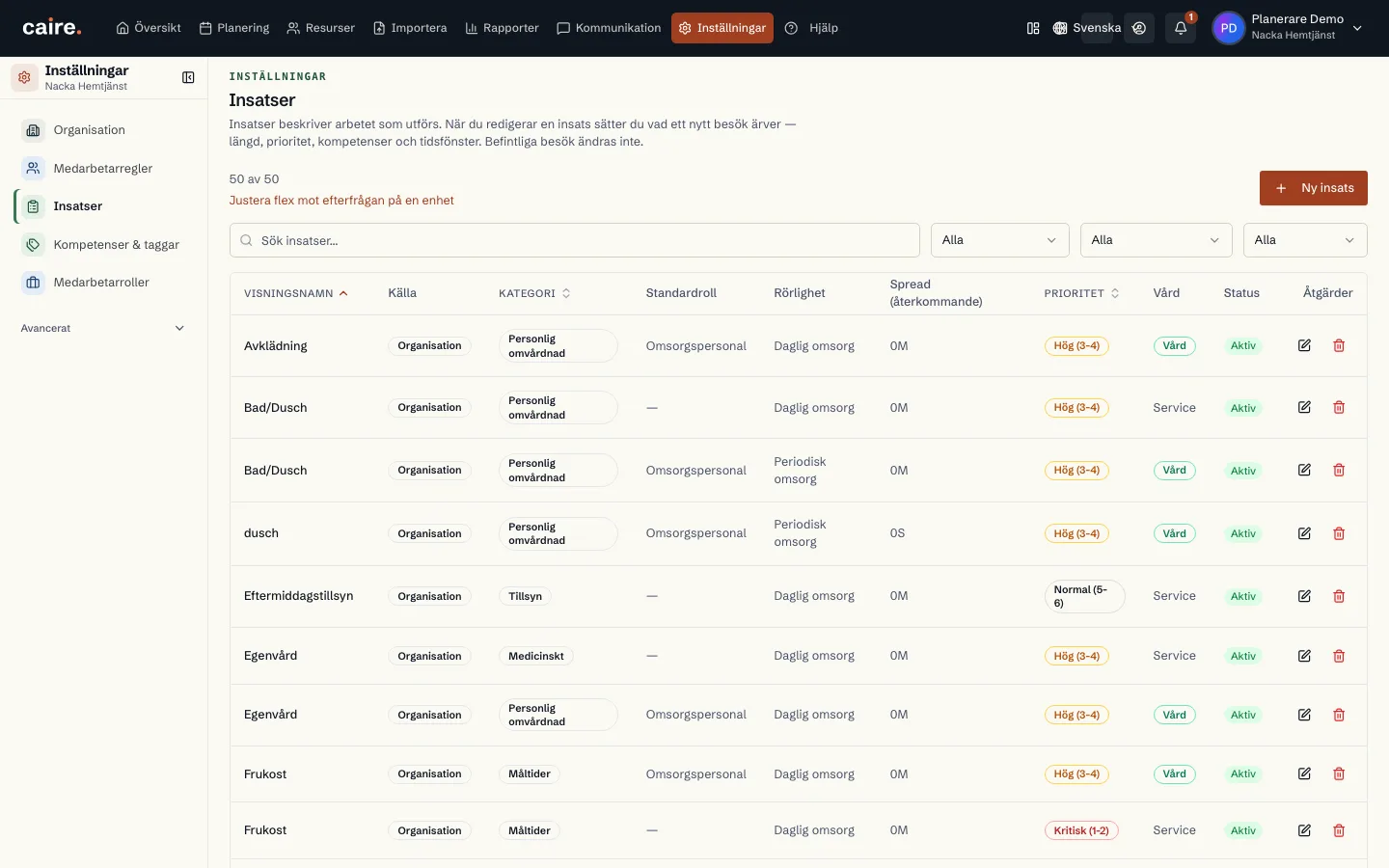Select Organisation in settings sidebar

[103, 130]
